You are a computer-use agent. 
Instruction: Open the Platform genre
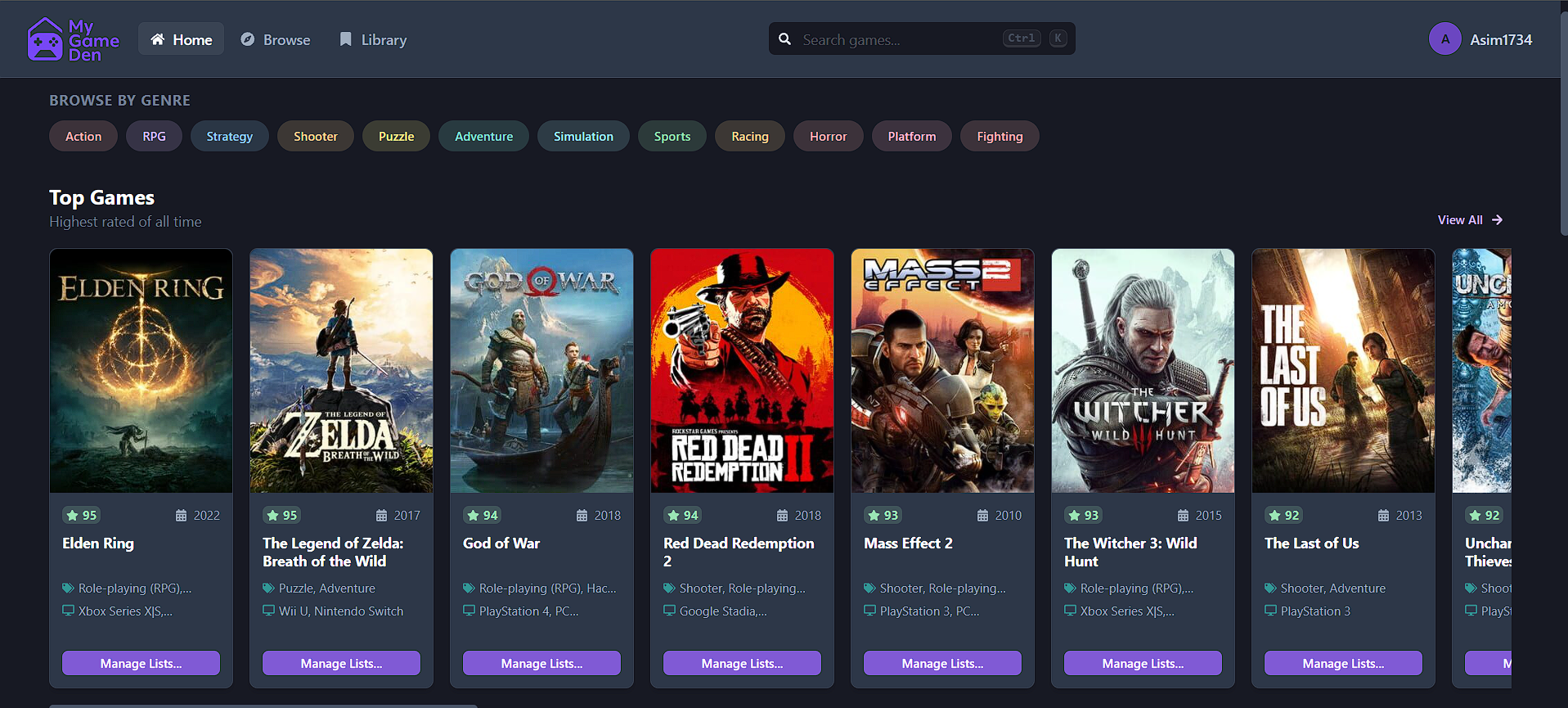pyautogui.click(x=912, y=137)
